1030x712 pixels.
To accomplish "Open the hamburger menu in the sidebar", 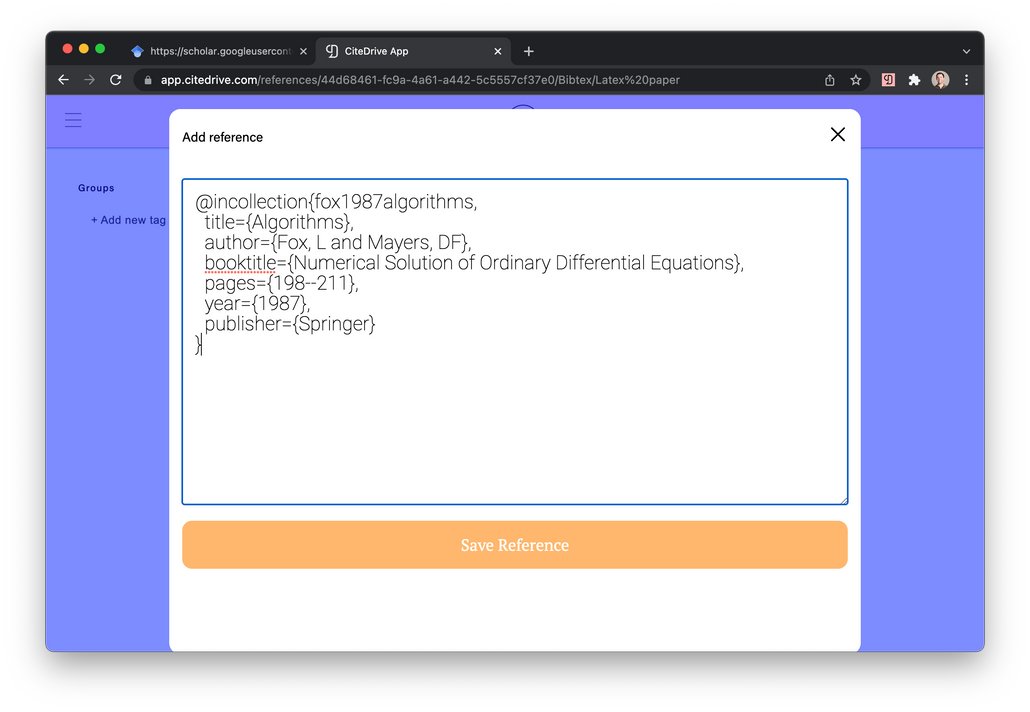I will tap(73, 119).
